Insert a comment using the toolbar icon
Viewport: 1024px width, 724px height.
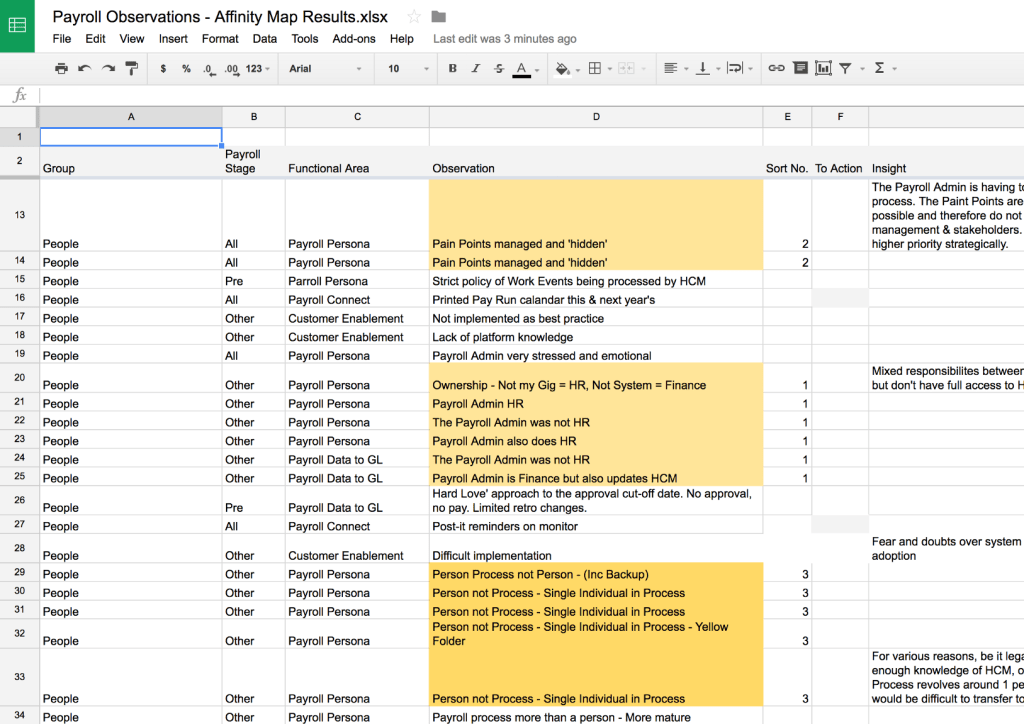pos(800,69)
